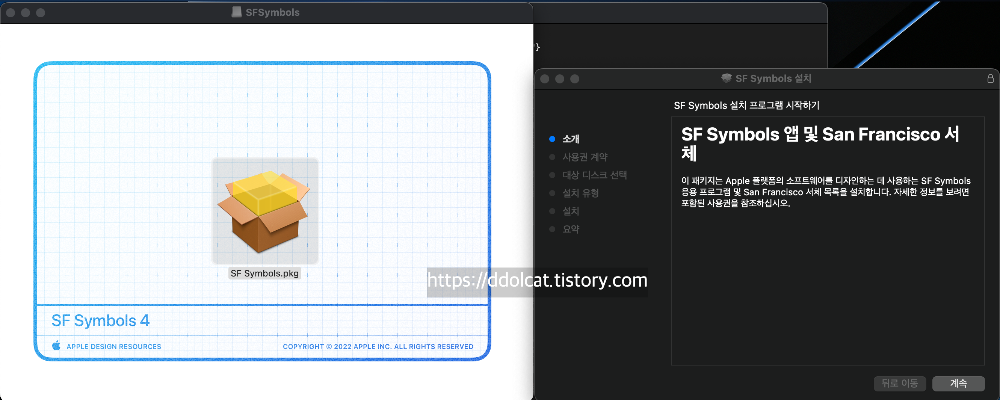Screen dimensions: 1000x400
Task: Click the SF Symbols.pkg file name label
Action: (x=264, y=272)
